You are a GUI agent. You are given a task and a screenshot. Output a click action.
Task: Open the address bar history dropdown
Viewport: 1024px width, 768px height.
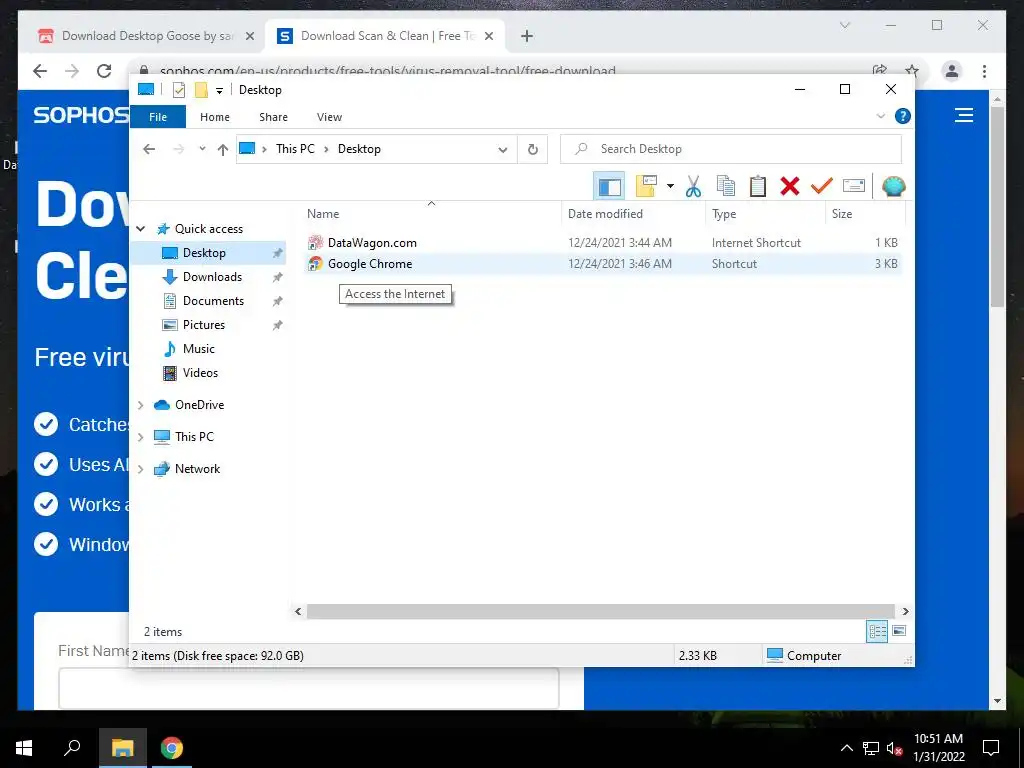[x=503, y=150]
